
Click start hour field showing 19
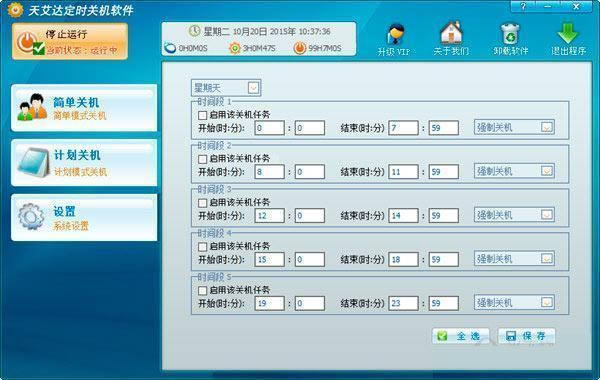coord(269,303)
